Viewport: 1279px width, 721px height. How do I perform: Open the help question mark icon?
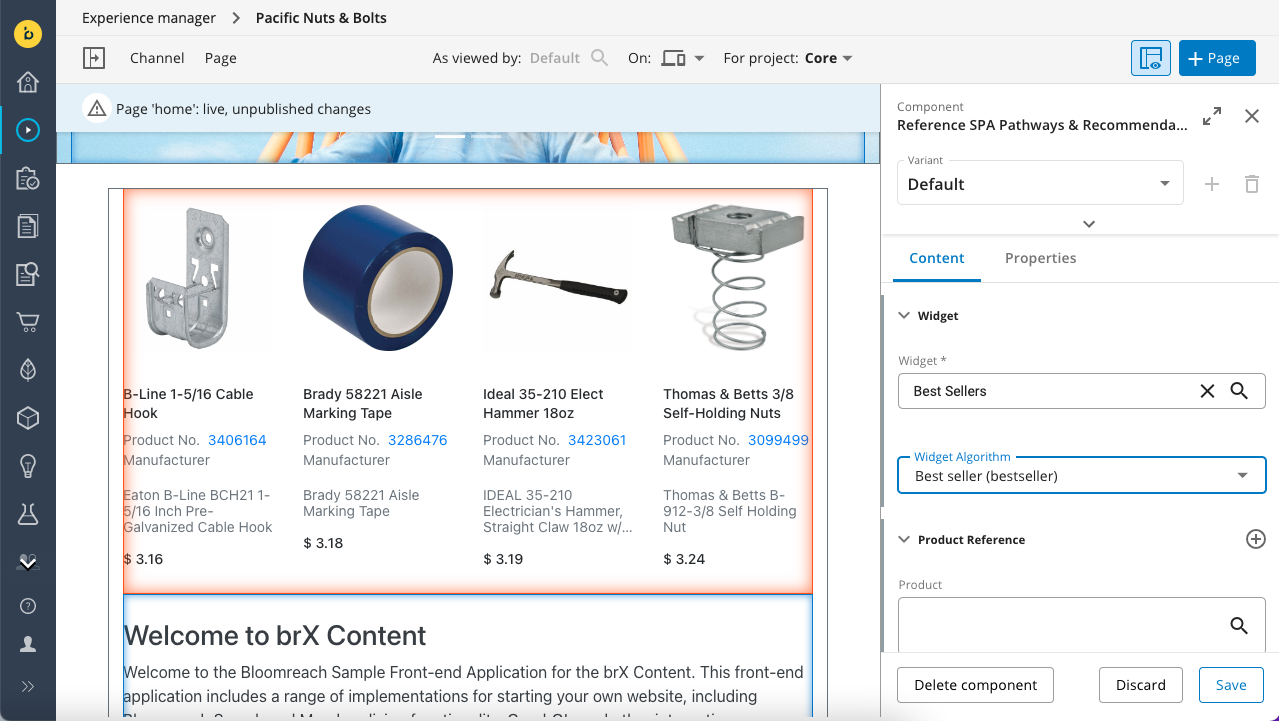(x=28, y=606)
